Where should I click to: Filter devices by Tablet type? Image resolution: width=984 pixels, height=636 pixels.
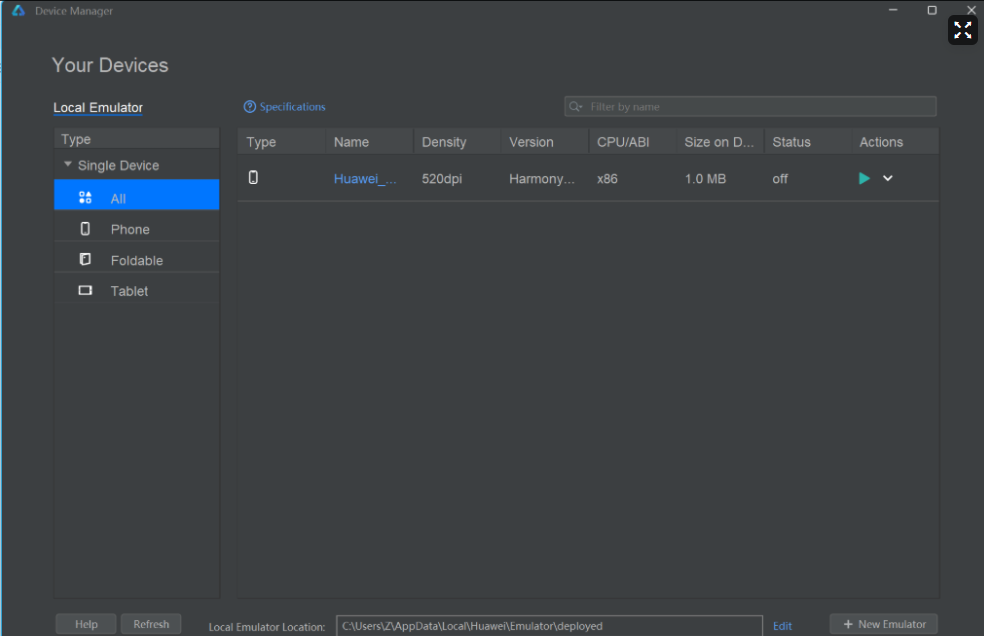click(x=136, y=291)
